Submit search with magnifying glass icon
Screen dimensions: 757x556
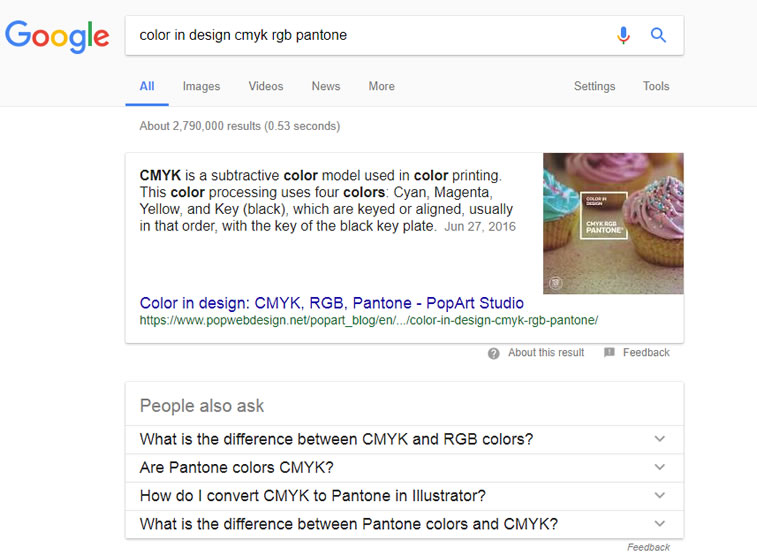[658, 35]
